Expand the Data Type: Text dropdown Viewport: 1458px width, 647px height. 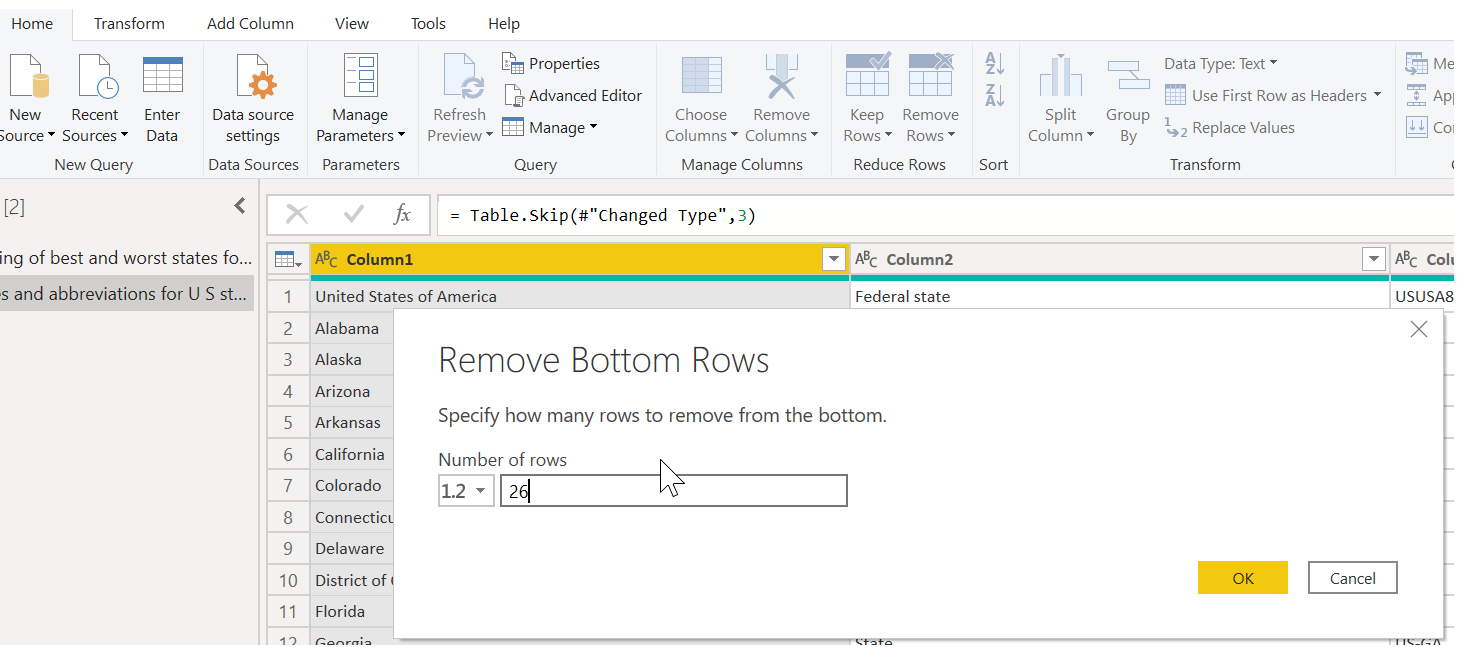(x=1221, y=64)
